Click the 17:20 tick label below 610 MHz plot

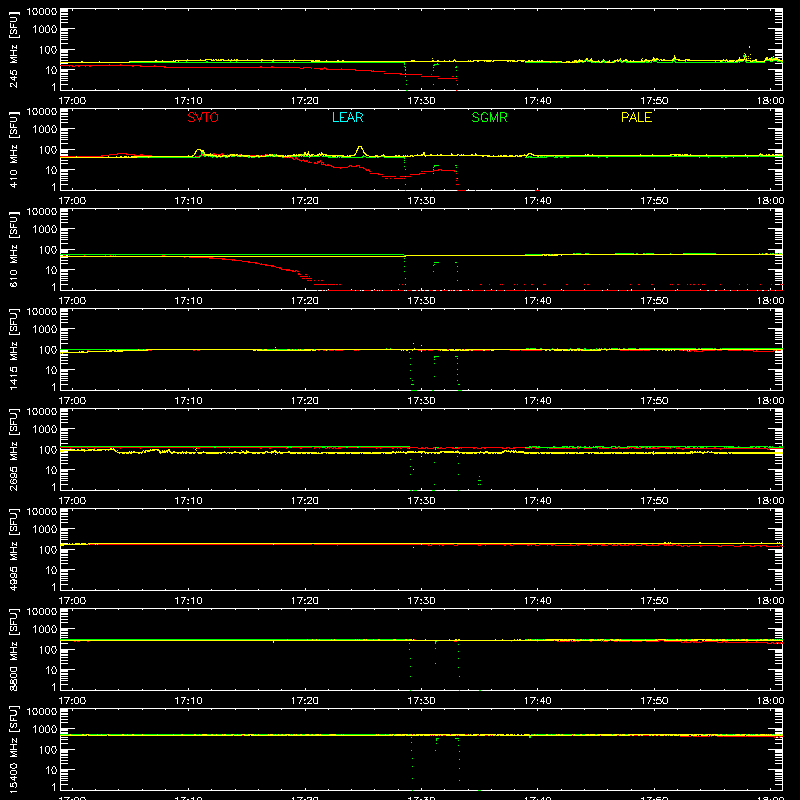tap(305, 301)
